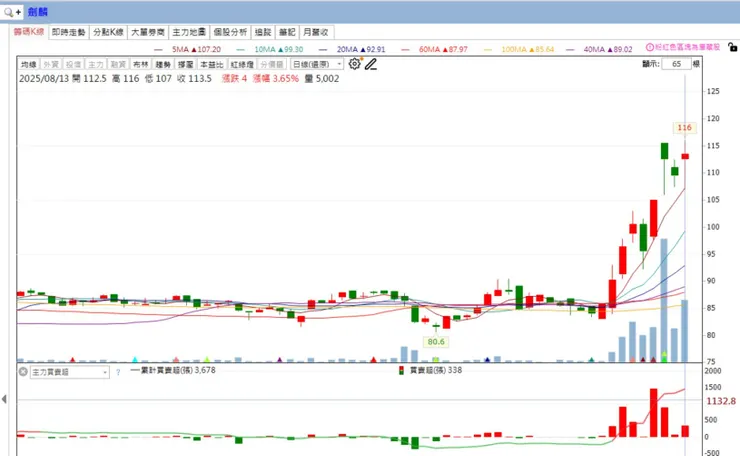Viewport: 740px width, 456px height.
Task: Click the unlocked padlock icon
Action: point(732,47)
